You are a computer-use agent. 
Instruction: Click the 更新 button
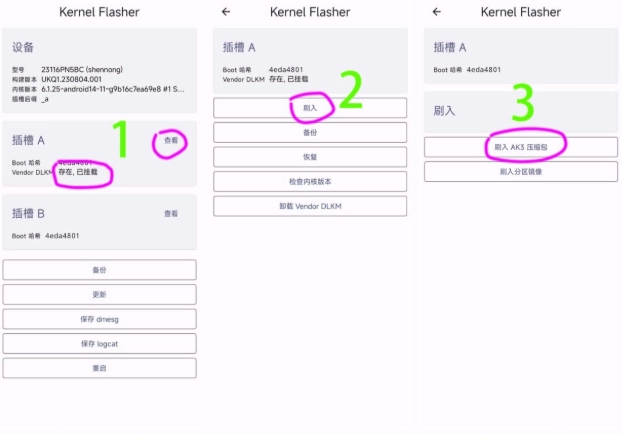[x=99, y=294]
